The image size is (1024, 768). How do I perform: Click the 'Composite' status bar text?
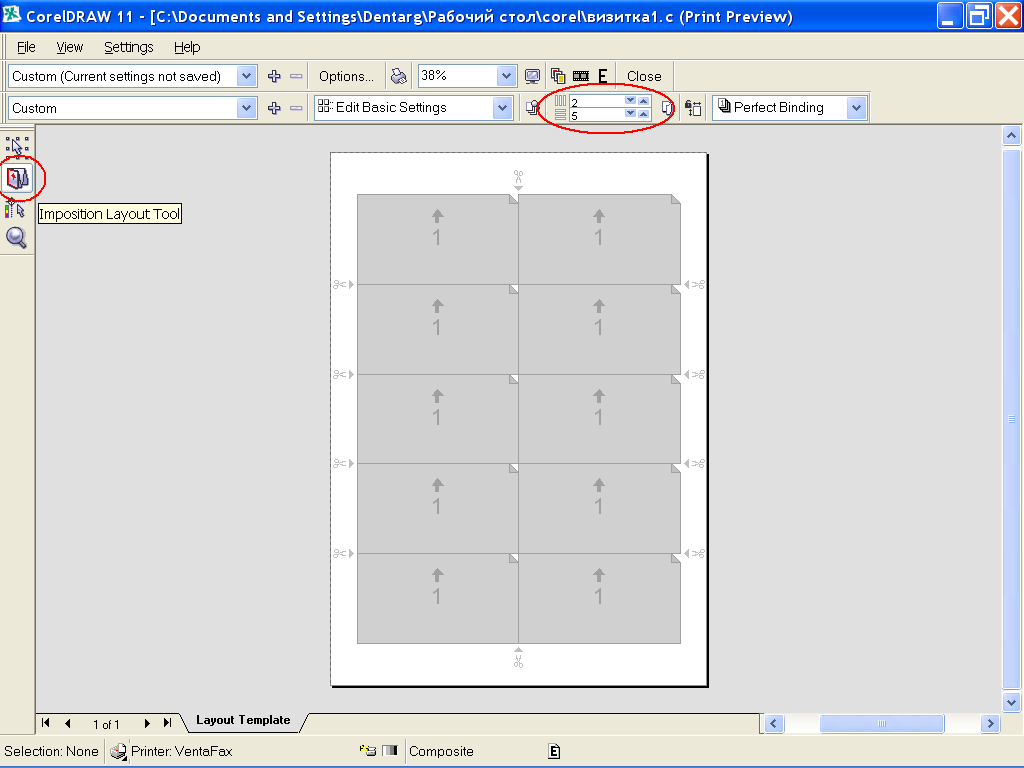coord(441,752)
